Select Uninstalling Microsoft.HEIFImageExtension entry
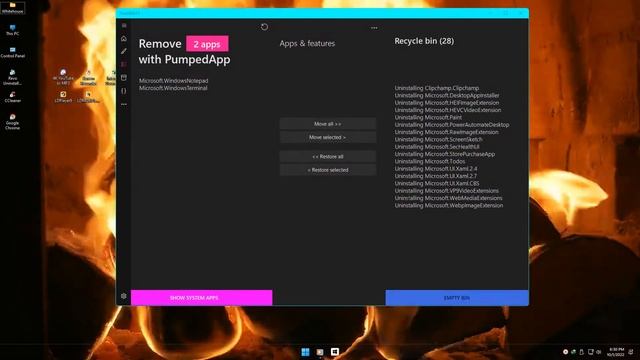This screenshot has width=640, height=360. click(447, 102)
